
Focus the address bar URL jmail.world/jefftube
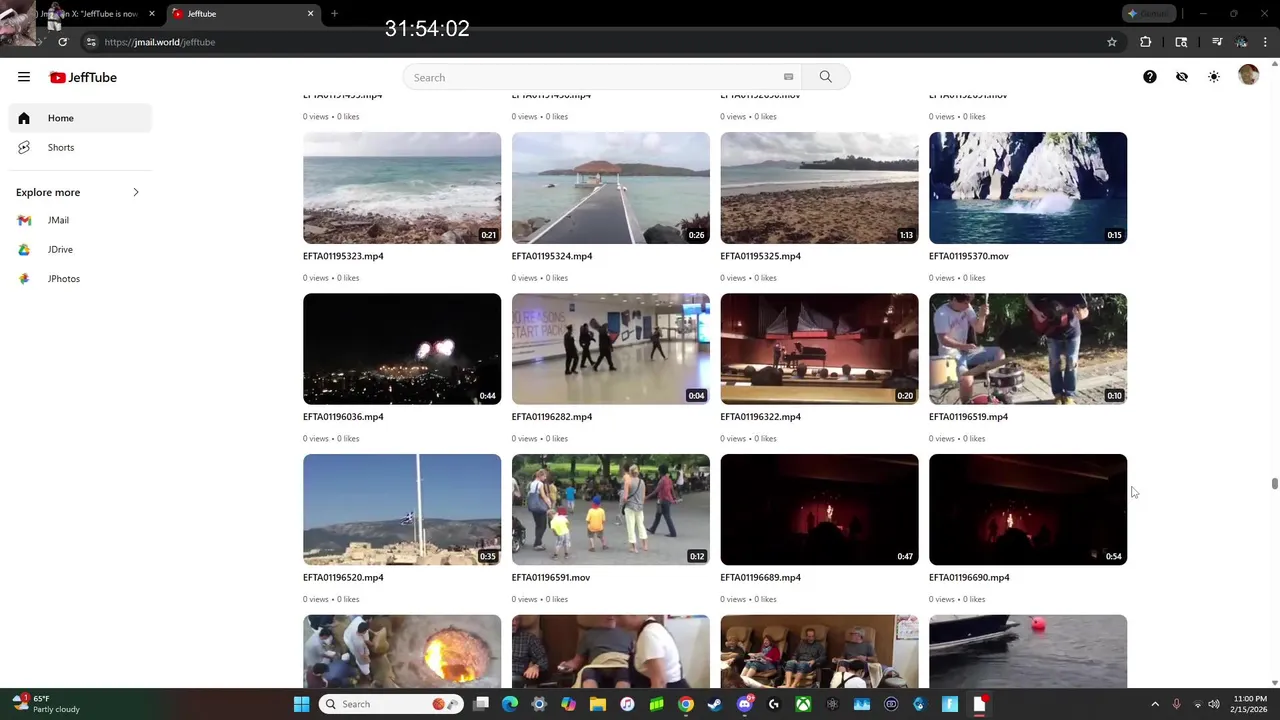tap(160, 42)
